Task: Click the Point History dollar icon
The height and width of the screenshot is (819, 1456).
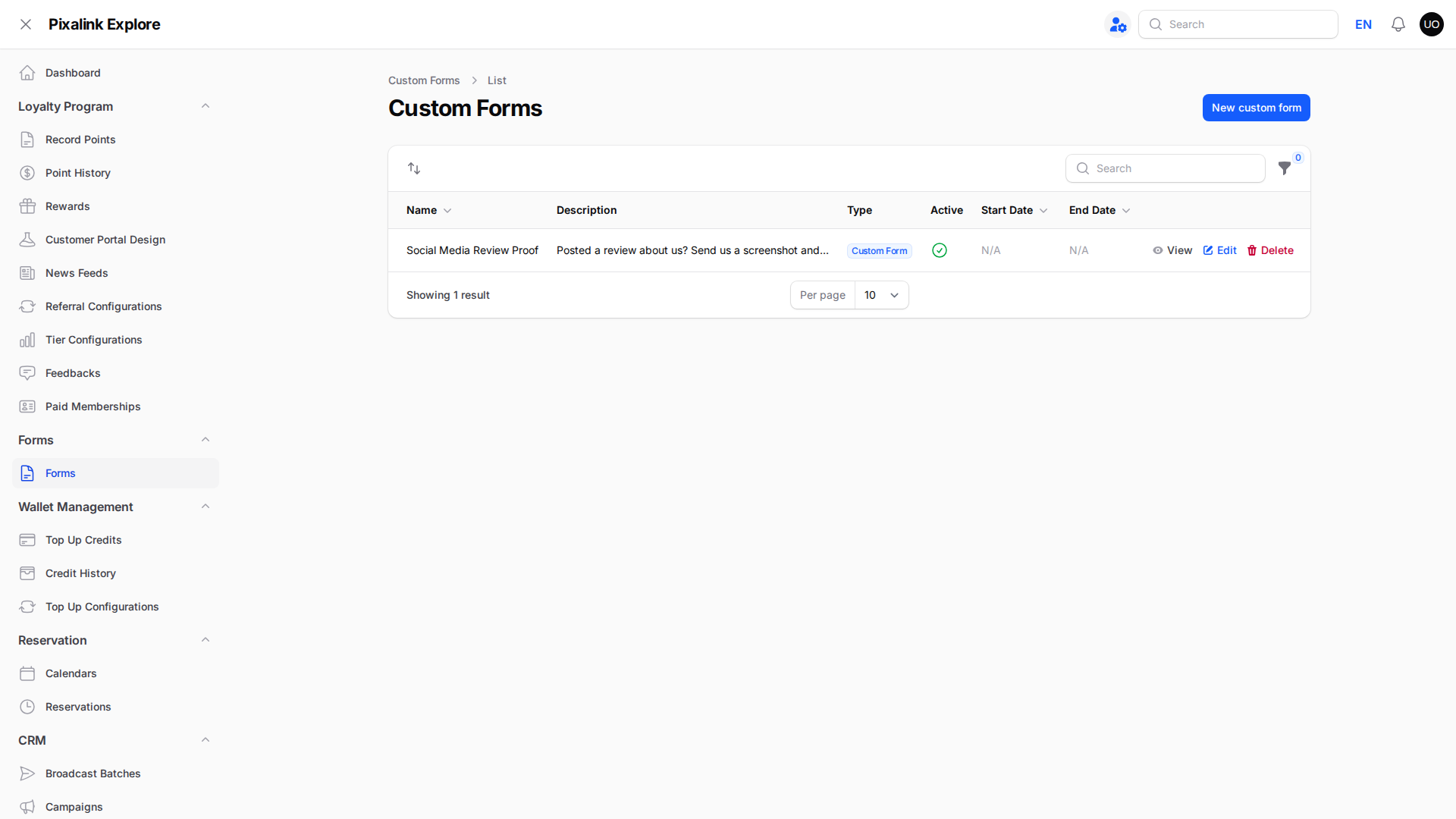Action: [x=27, y=173]
